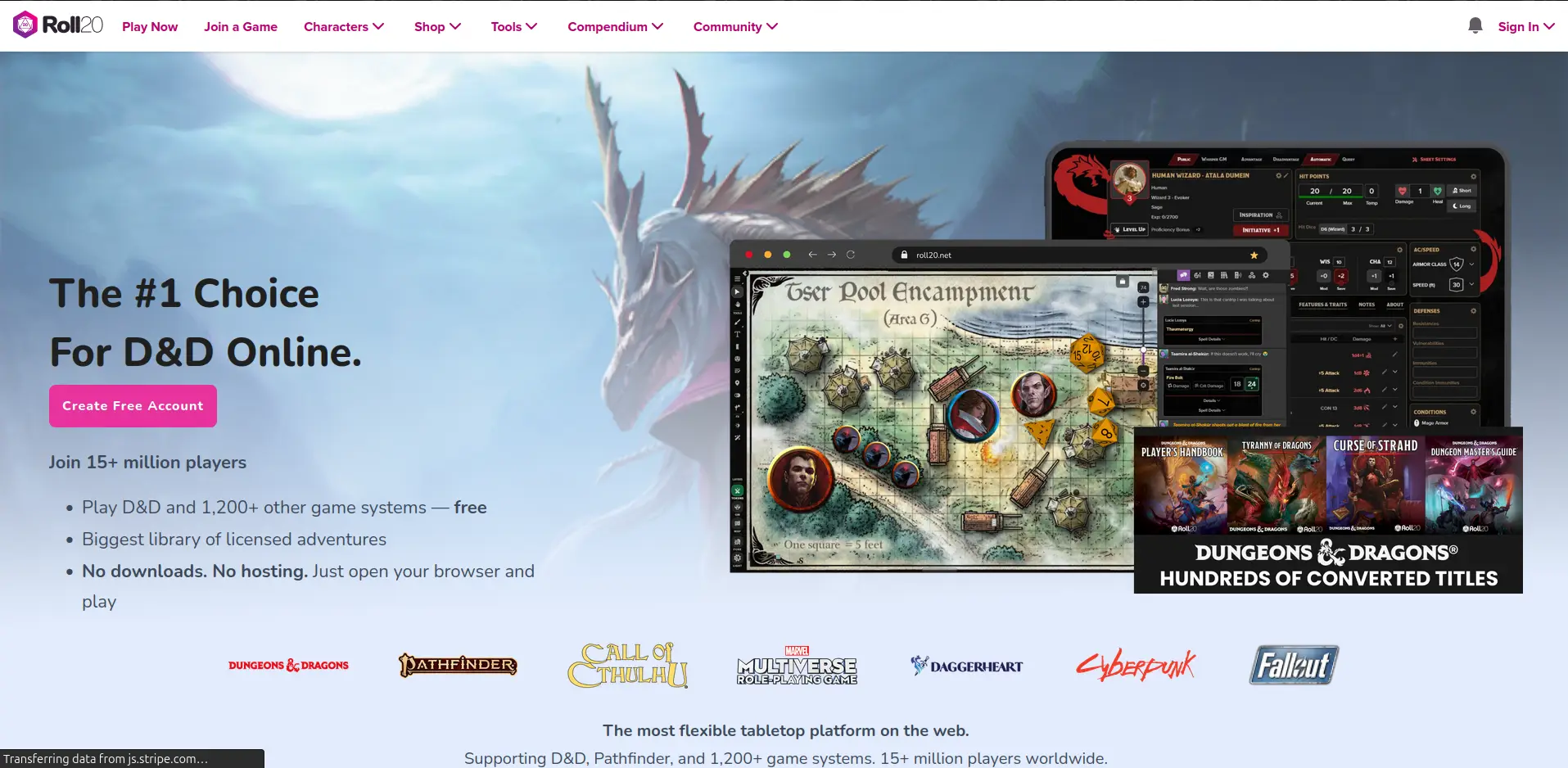The width and height of the screenshot is (1568, 768).
Task: Open the Sign In dropdown
Action: pyautogui.click(x=1526, y=26)
